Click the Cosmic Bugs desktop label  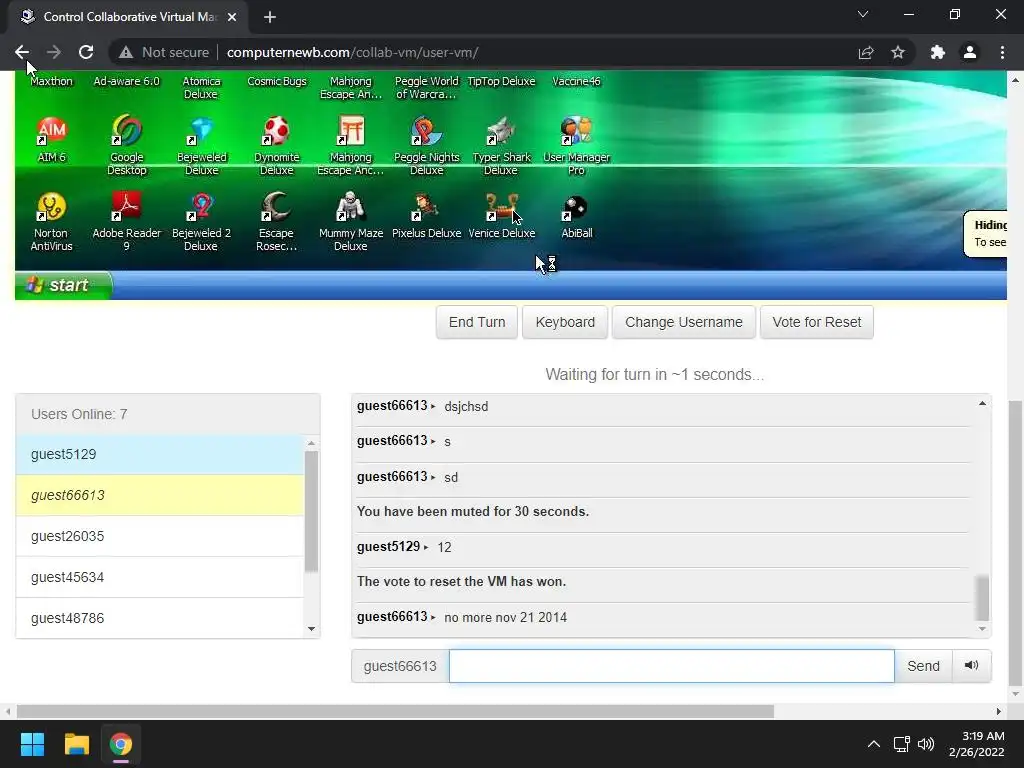277,81
